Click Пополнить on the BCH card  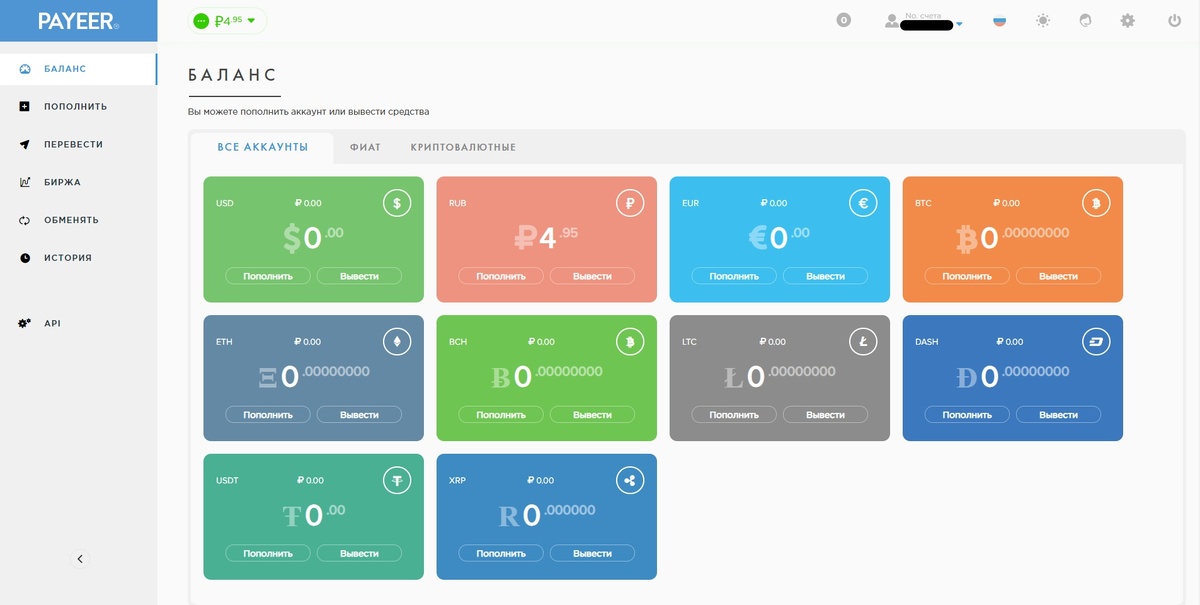tap(501, 414)
